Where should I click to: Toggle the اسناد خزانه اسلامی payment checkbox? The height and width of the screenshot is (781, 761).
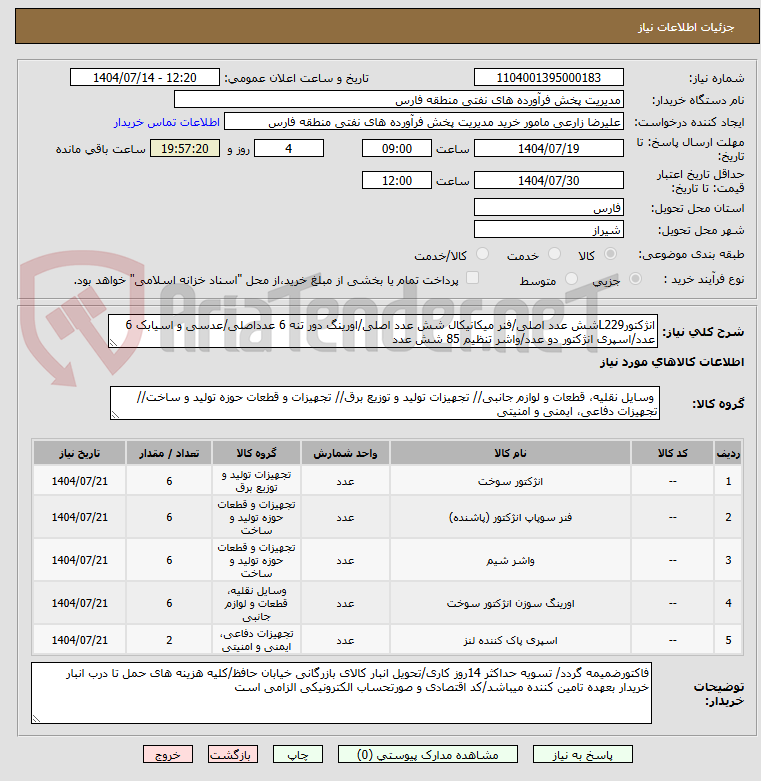472,278
